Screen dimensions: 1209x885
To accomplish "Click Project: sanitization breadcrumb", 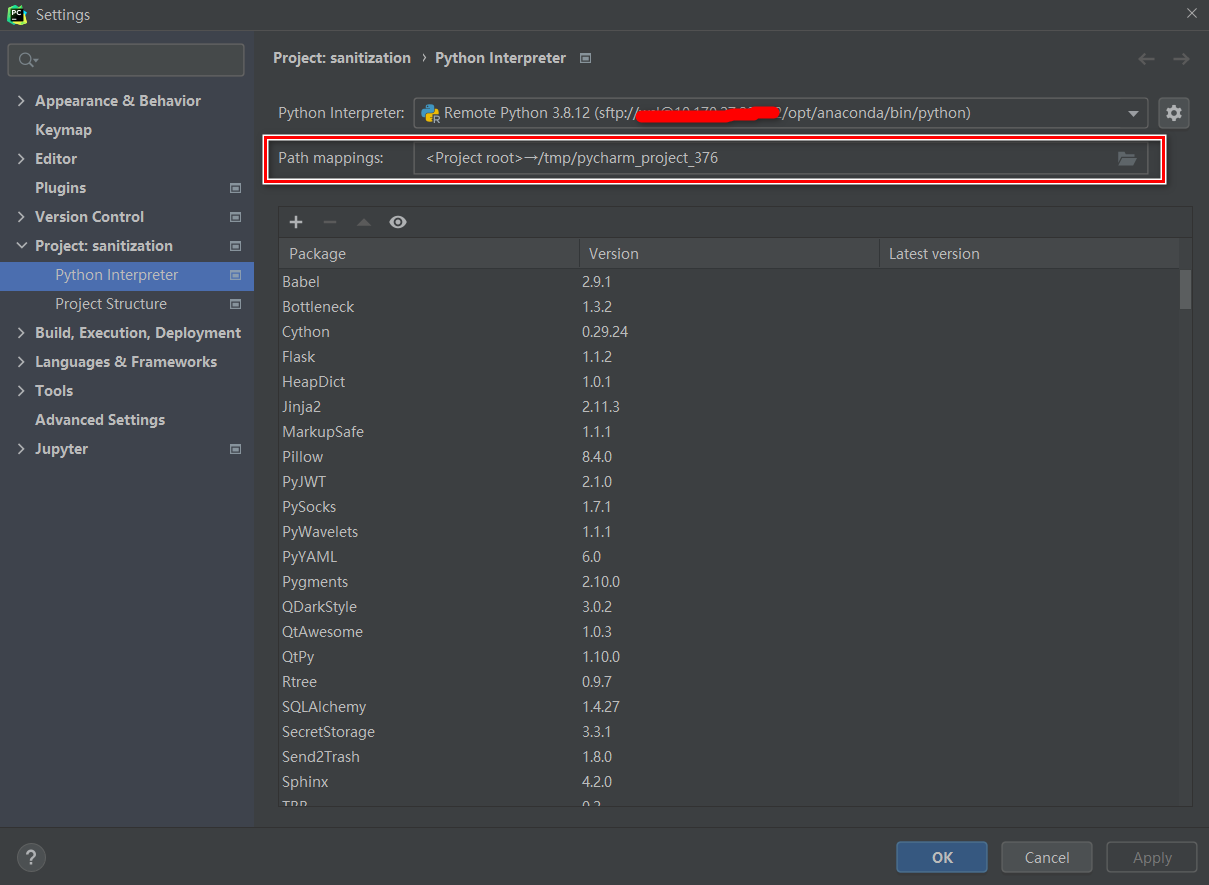I will [x=342, y=58].
